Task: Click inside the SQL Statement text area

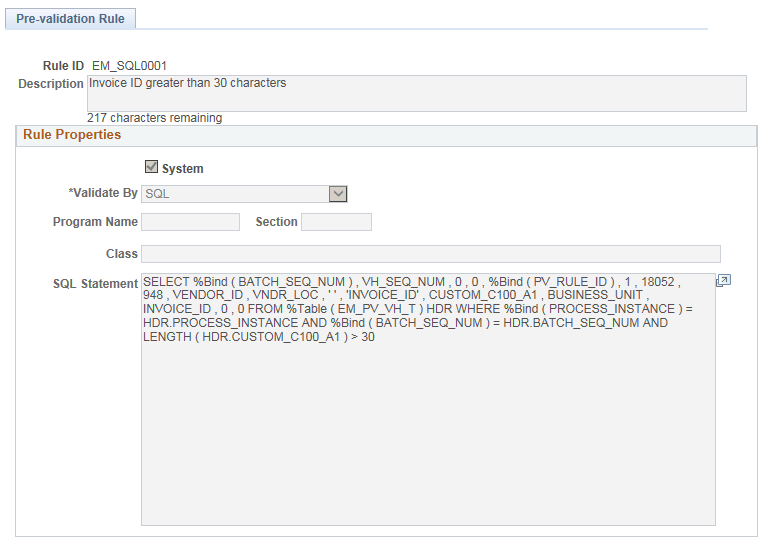Action: pos(428,399)
